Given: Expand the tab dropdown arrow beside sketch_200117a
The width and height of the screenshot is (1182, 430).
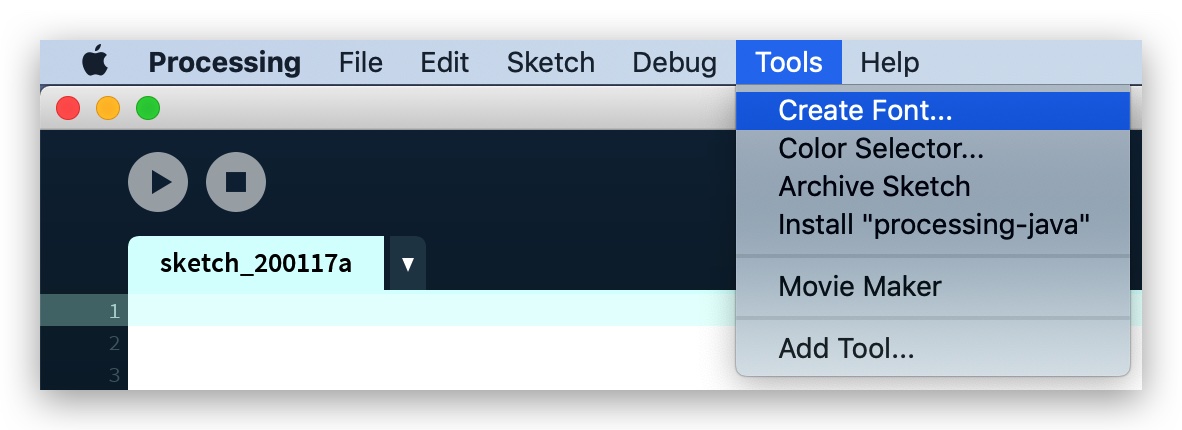Looking at the screenshot, I should pyautogui.click(x=407, y=263).
